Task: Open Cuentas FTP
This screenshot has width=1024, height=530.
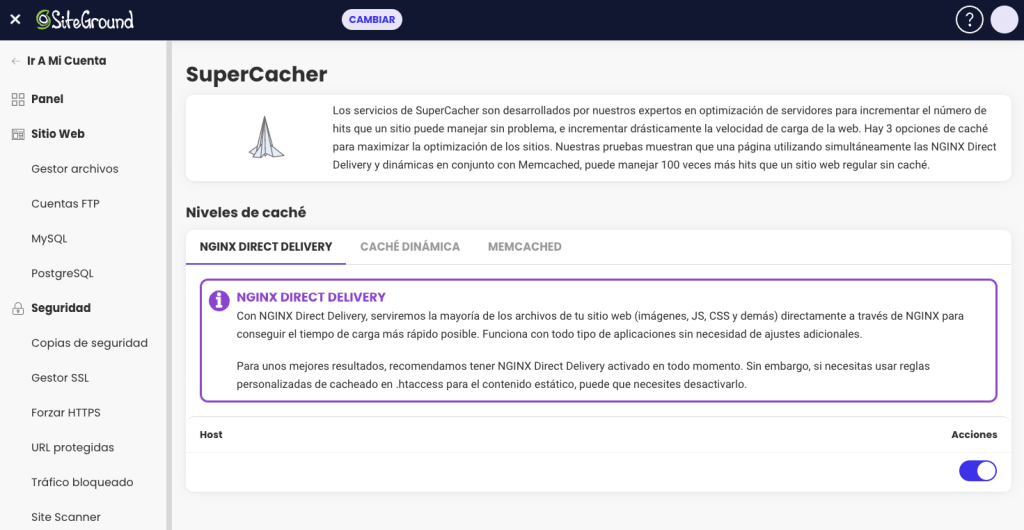Action: [x=65, y=204]
